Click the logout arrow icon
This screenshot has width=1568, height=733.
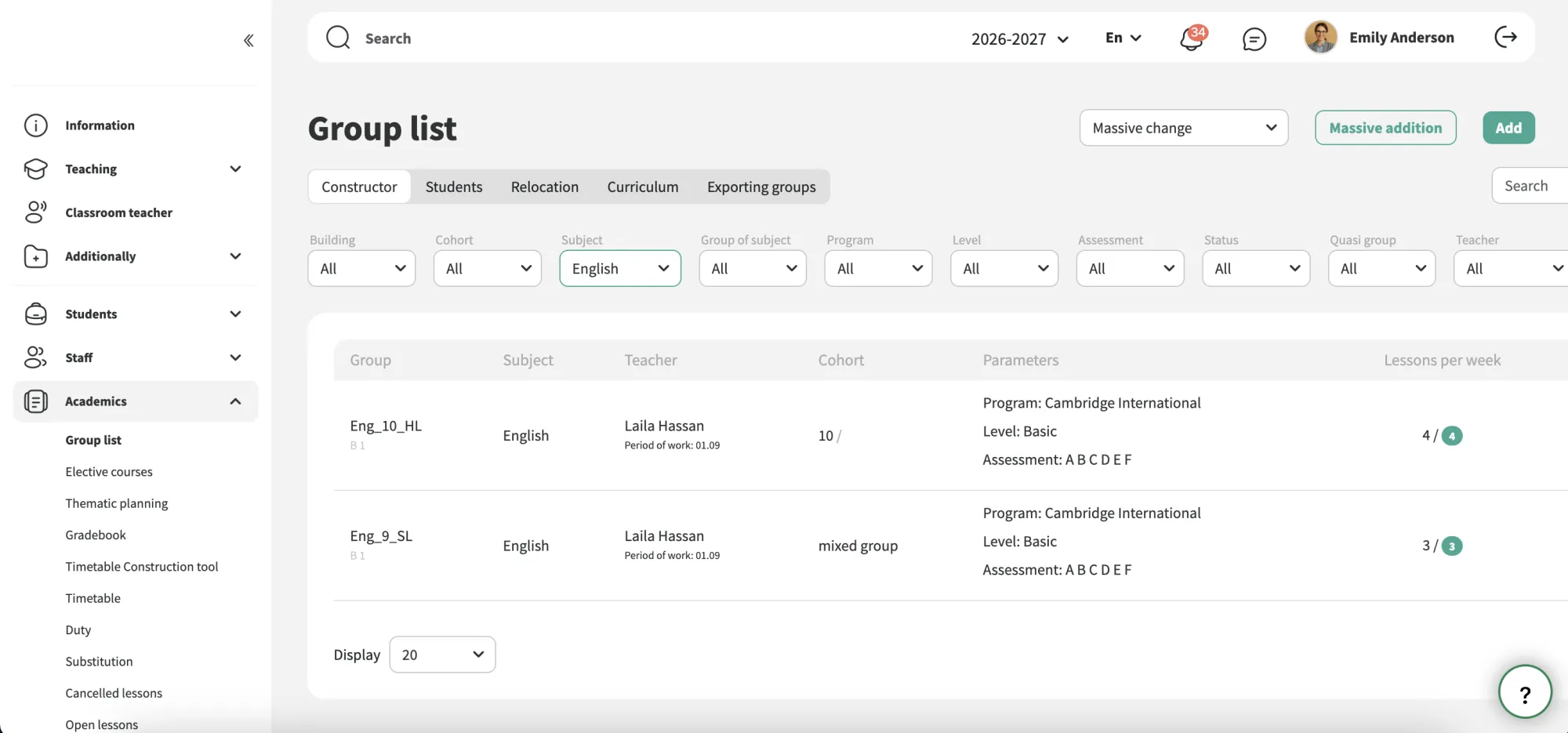[1505, 37]
